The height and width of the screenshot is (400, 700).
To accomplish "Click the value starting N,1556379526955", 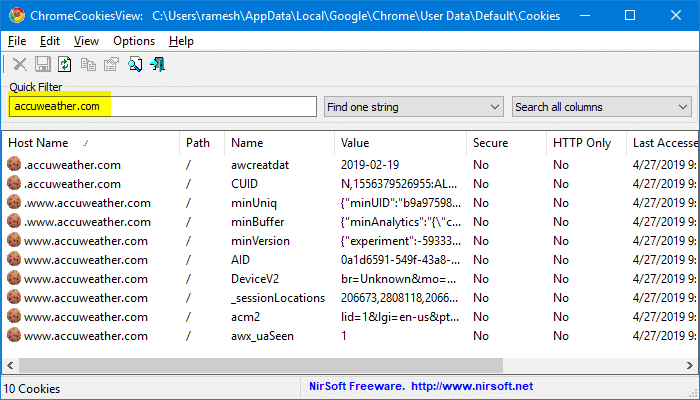I will point(399,184).
